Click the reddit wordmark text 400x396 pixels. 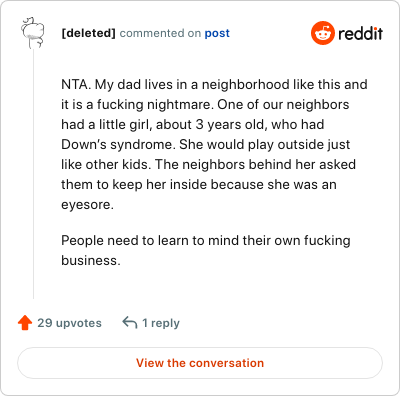tap(360, 33)
